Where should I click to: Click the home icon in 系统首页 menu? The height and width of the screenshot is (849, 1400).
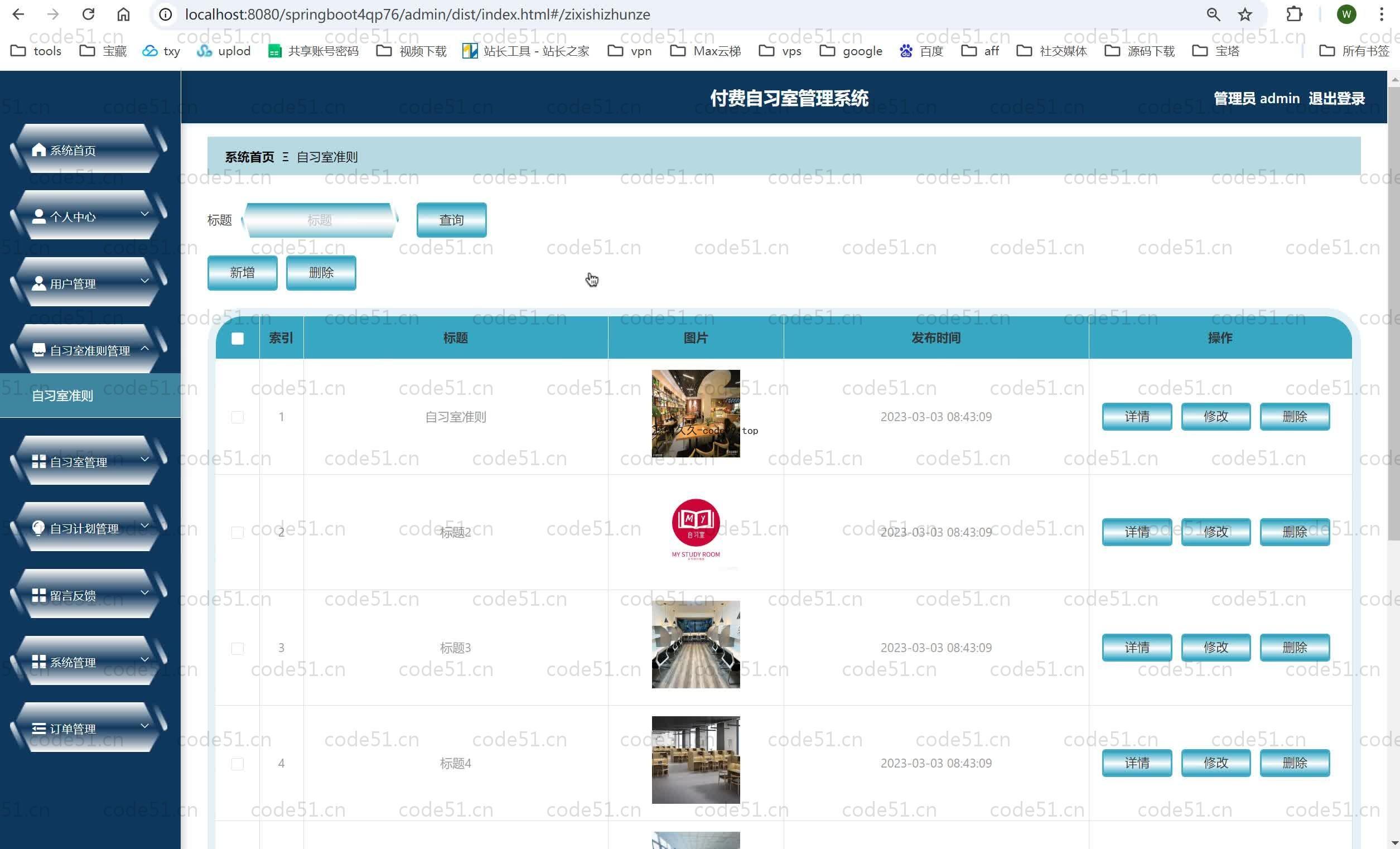tap(38, 149)
